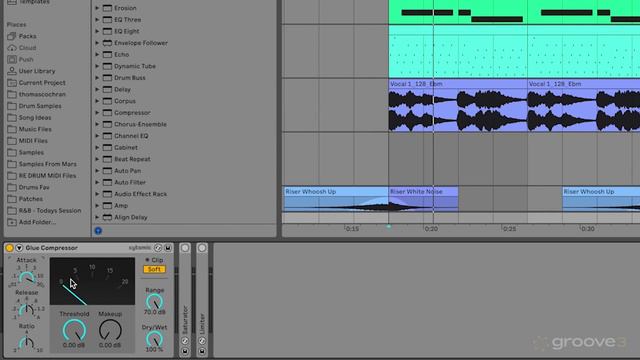Expand the Echo effect folder
This screenshot has height=360, width=640.
tap(97, 54)
